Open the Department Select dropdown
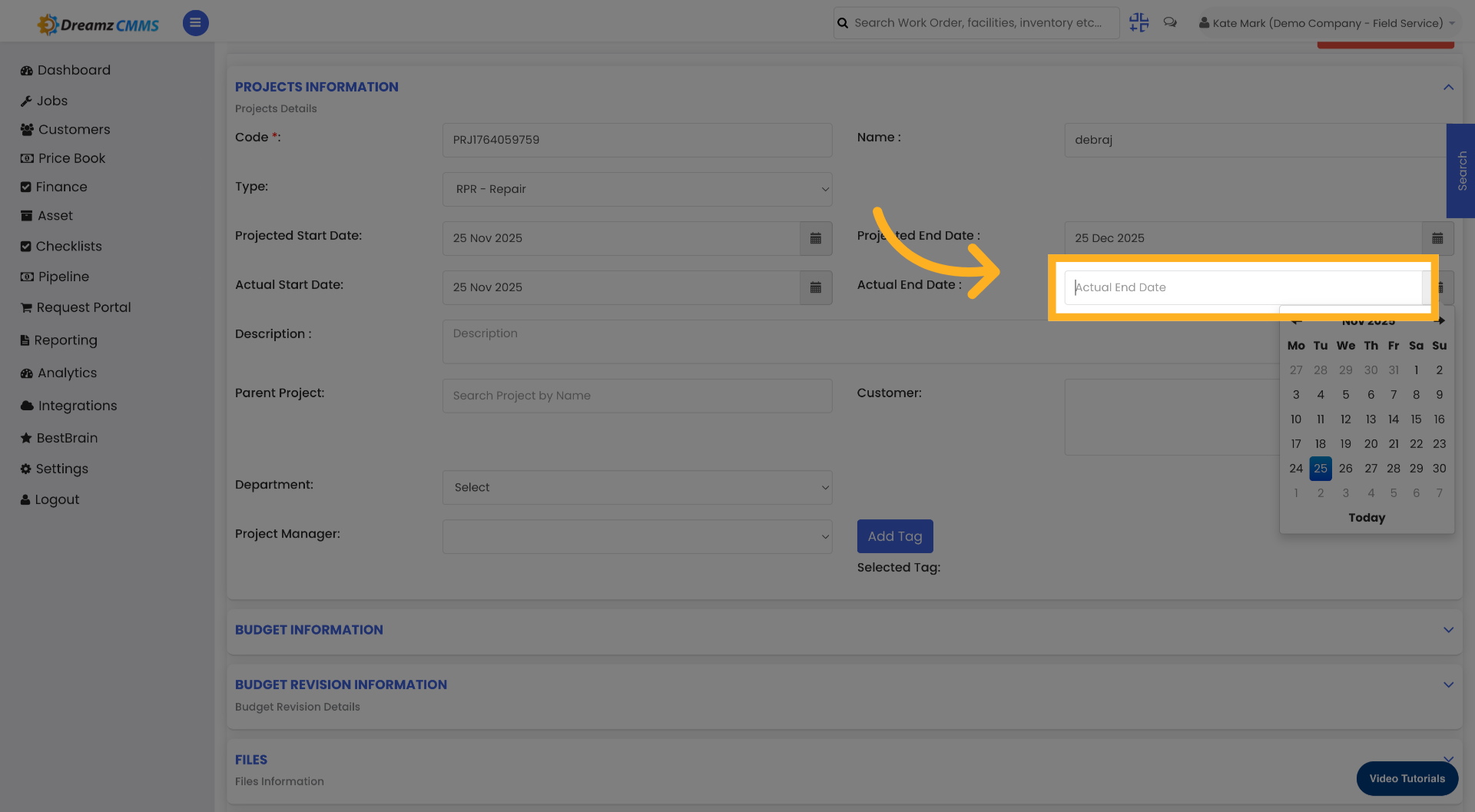This screenshot has width=1475, height=812. coord(637,487)
